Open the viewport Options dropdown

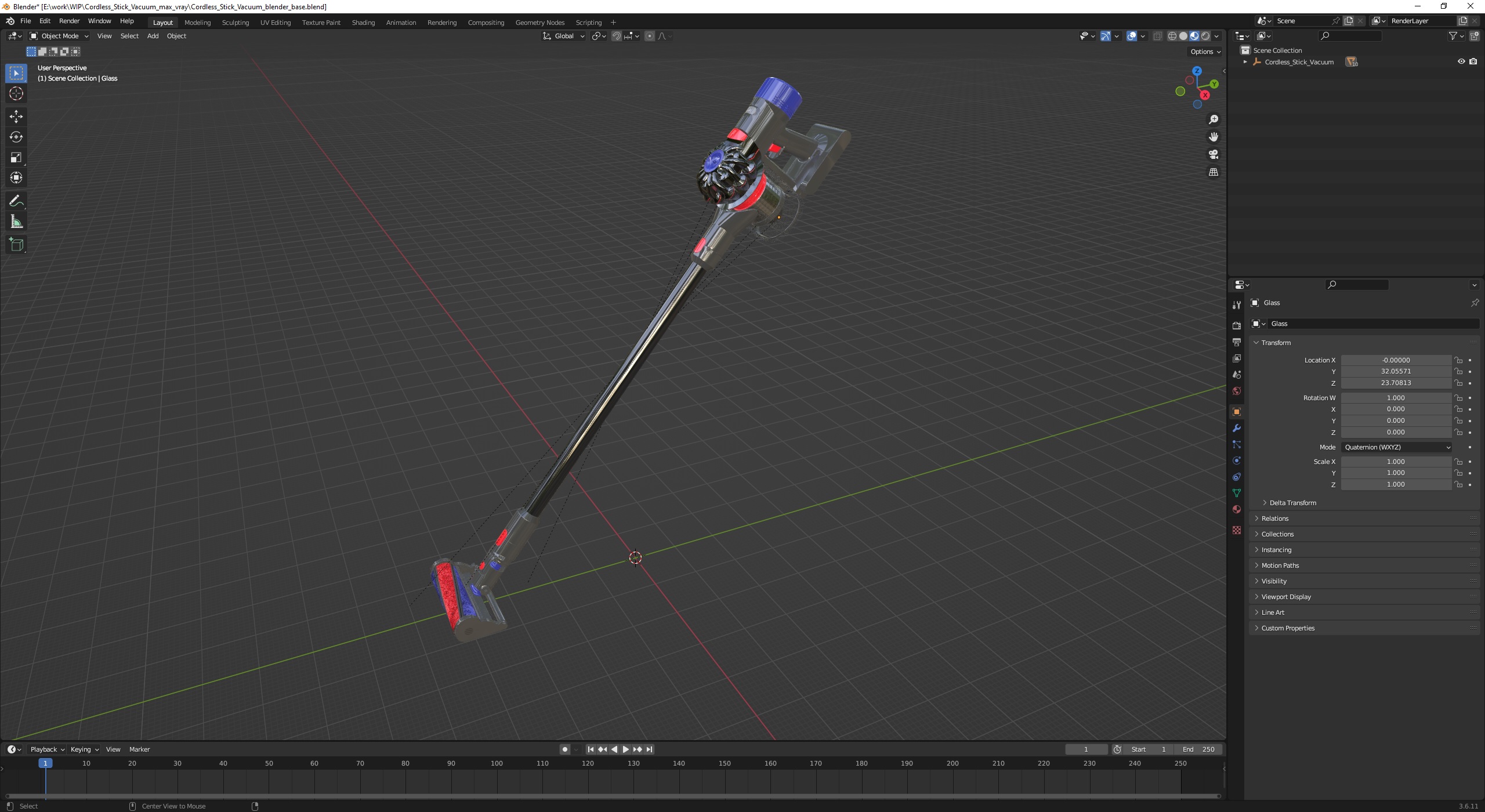point(1205,52)
